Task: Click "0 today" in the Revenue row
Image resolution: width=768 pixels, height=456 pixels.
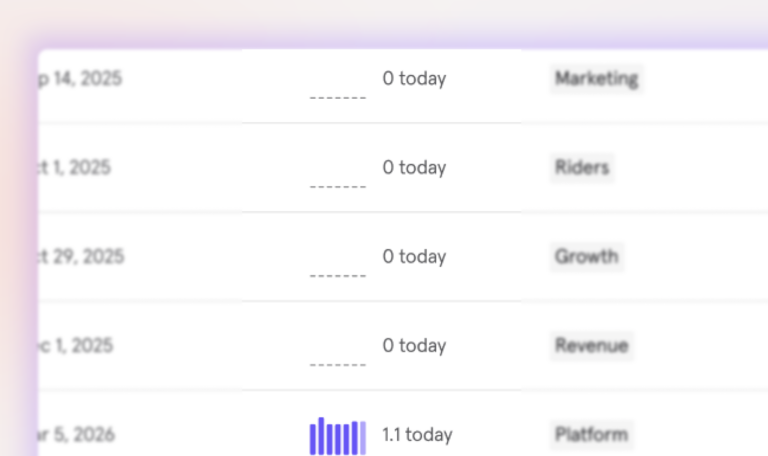Action: click(x=414, y=346)
